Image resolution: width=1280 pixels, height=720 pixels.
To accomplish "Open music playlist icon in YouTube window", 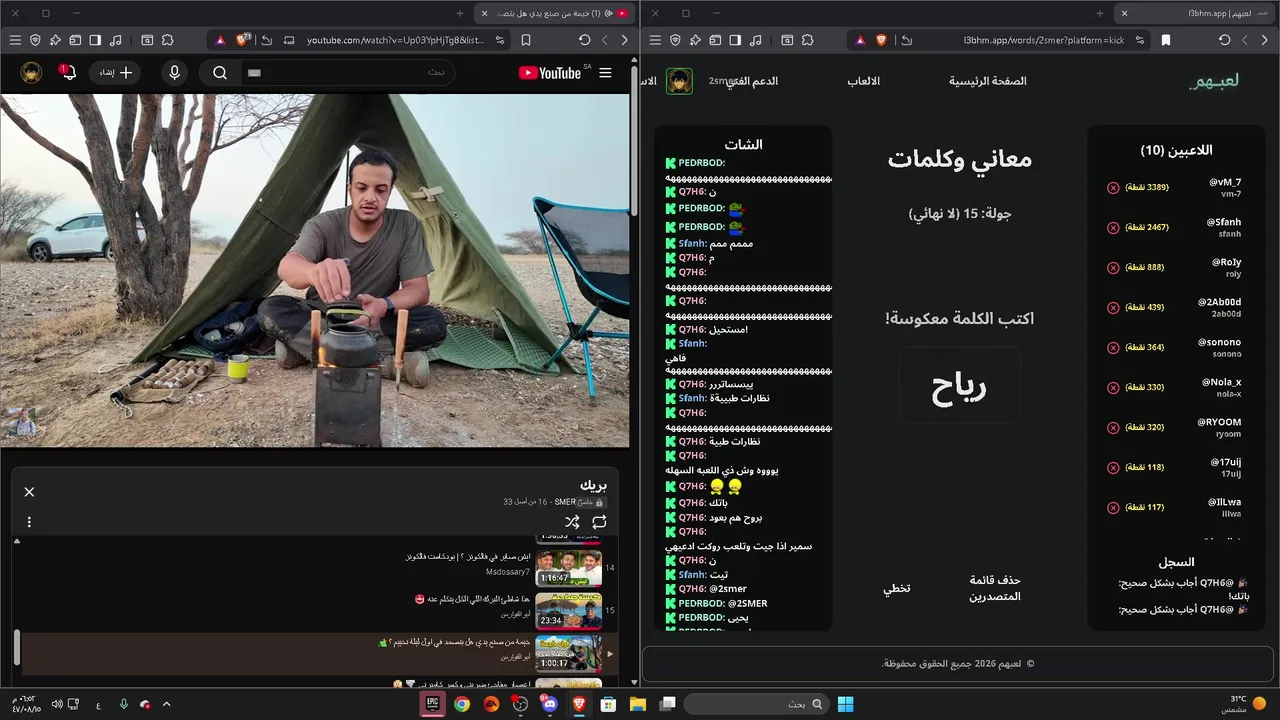I will (116, 40).
